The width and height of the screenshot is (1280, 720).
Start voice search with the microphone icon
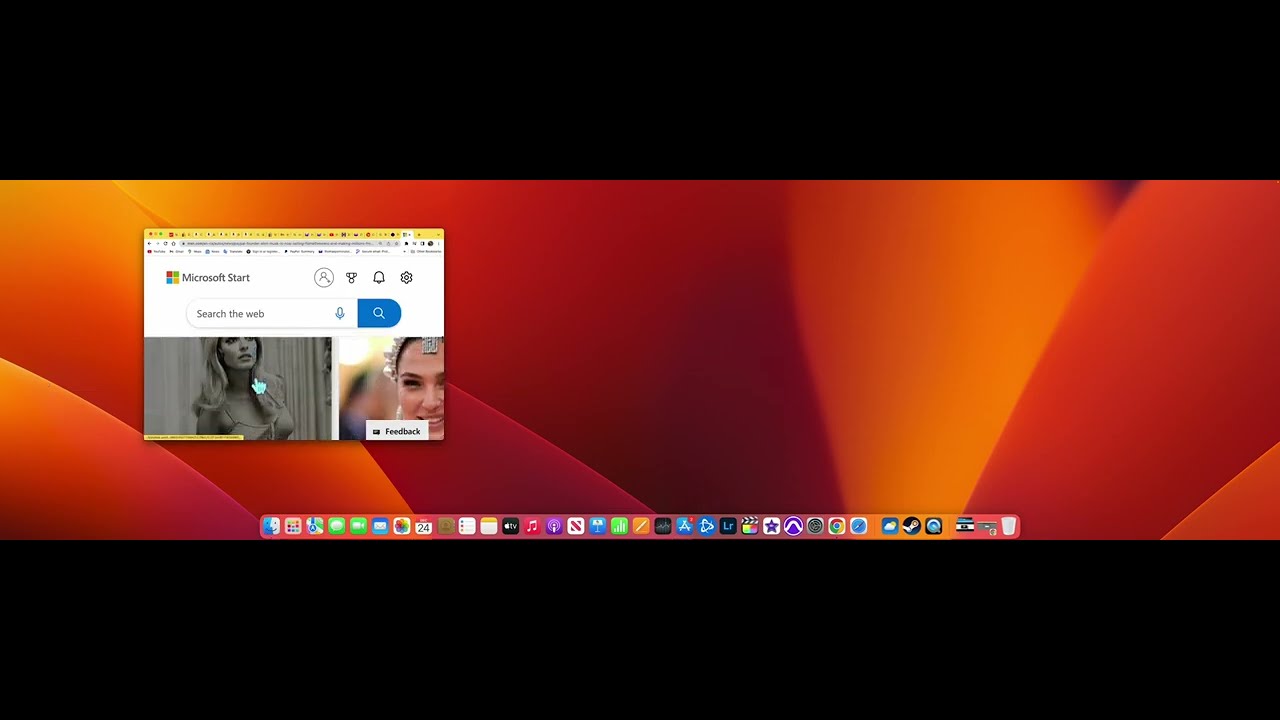tap(340, 313)
